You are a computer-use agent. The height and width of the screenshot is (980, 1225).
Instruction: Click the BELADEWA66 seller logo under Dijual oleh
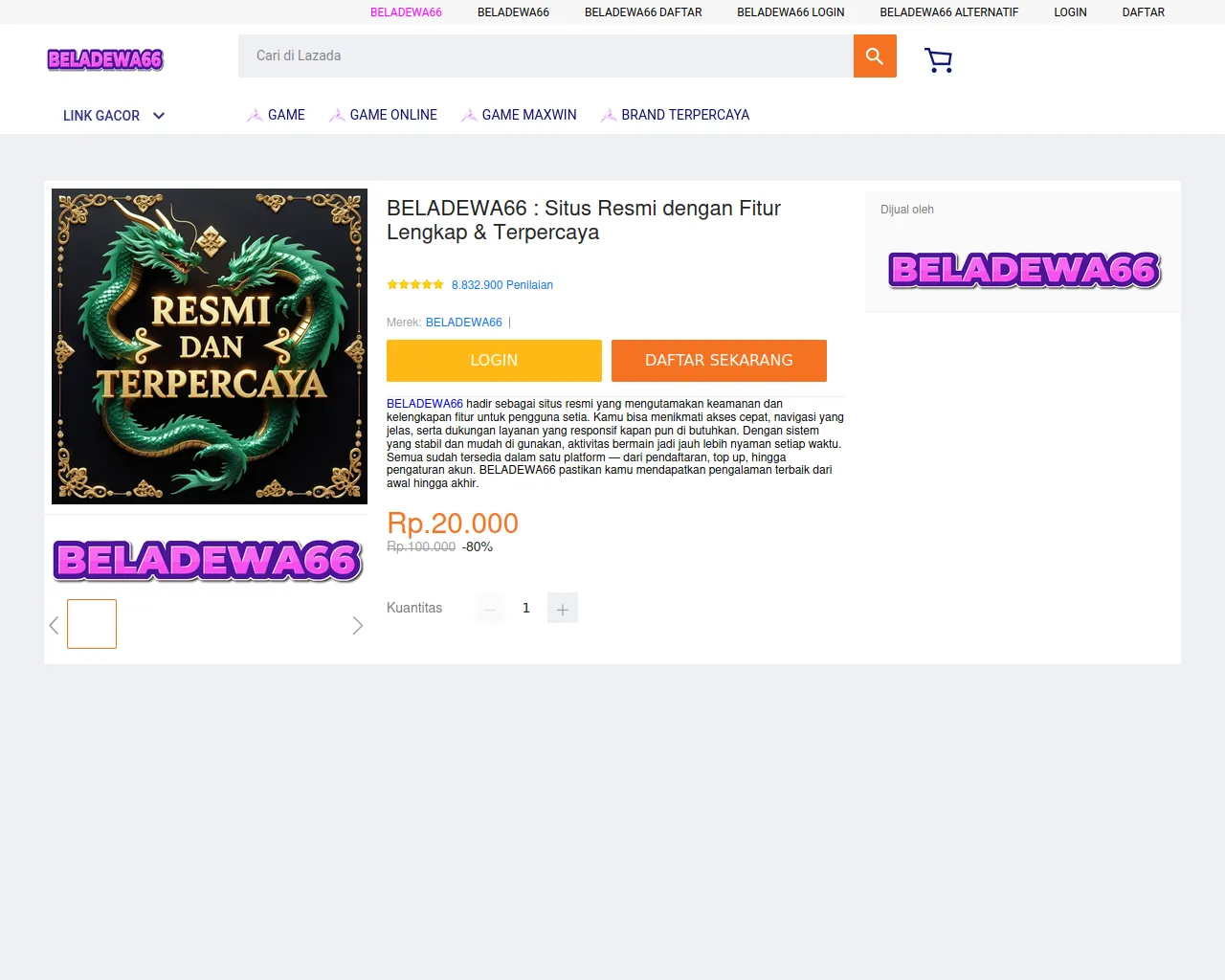pos(1024,270)
